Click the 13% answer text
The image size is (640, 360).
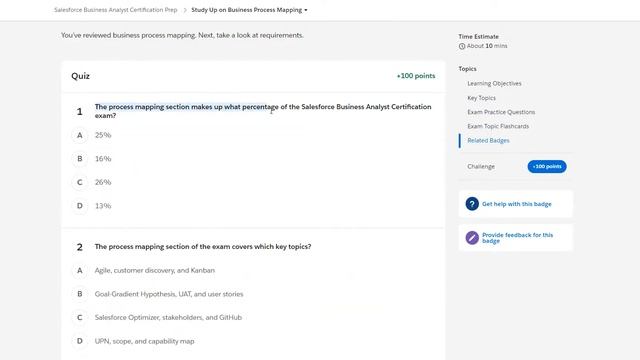(x=103, y=206)
